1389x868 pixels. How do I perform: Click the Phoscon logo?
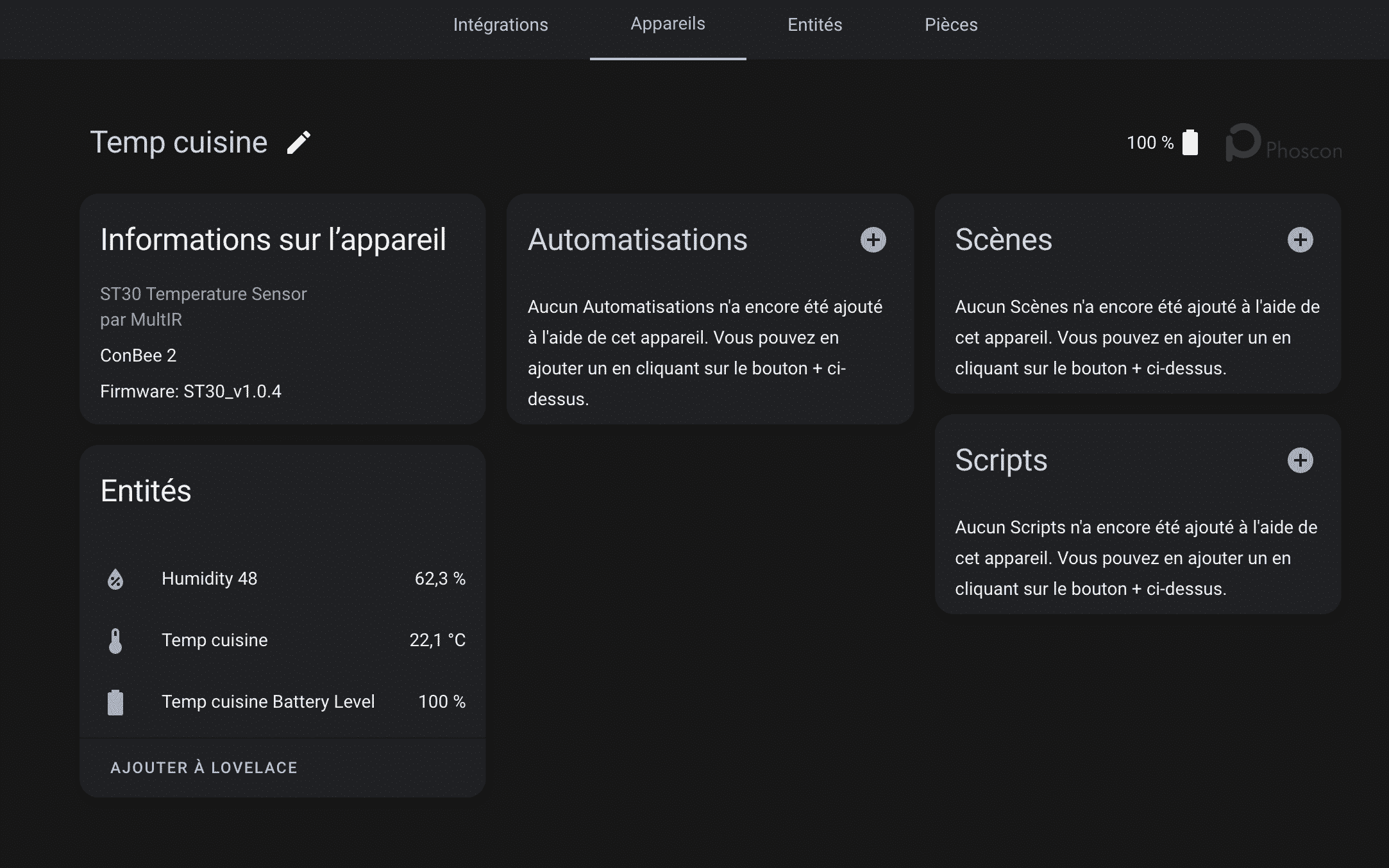coord(1283,144)
